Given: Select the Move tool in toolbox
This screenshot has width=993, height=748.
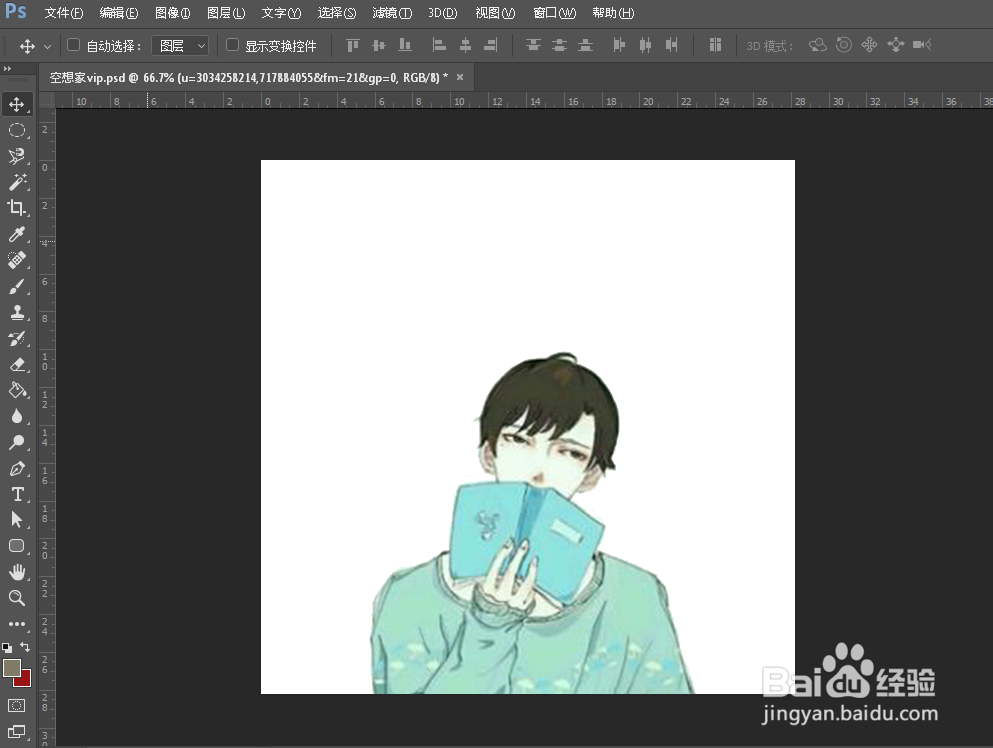Looking at the screenshot, I should click(x=17, y=104).
